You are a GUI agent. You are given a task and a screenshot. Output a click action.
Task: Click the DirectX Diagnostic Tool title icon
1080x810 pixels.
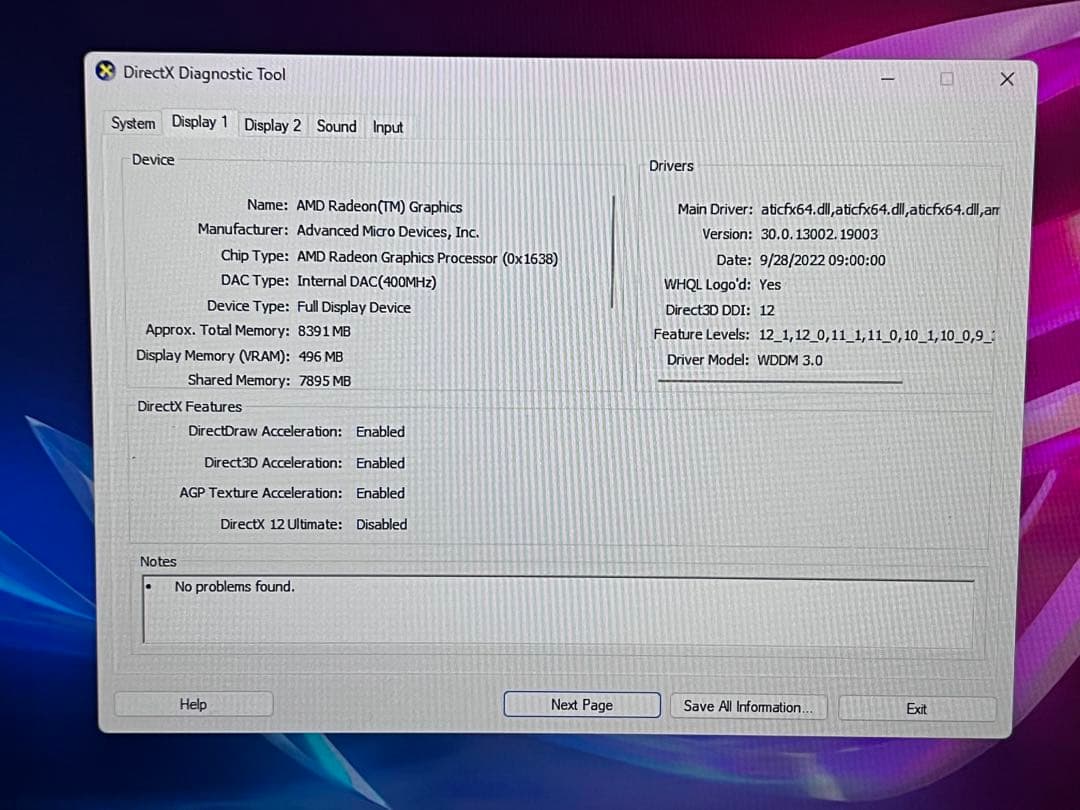105,71
